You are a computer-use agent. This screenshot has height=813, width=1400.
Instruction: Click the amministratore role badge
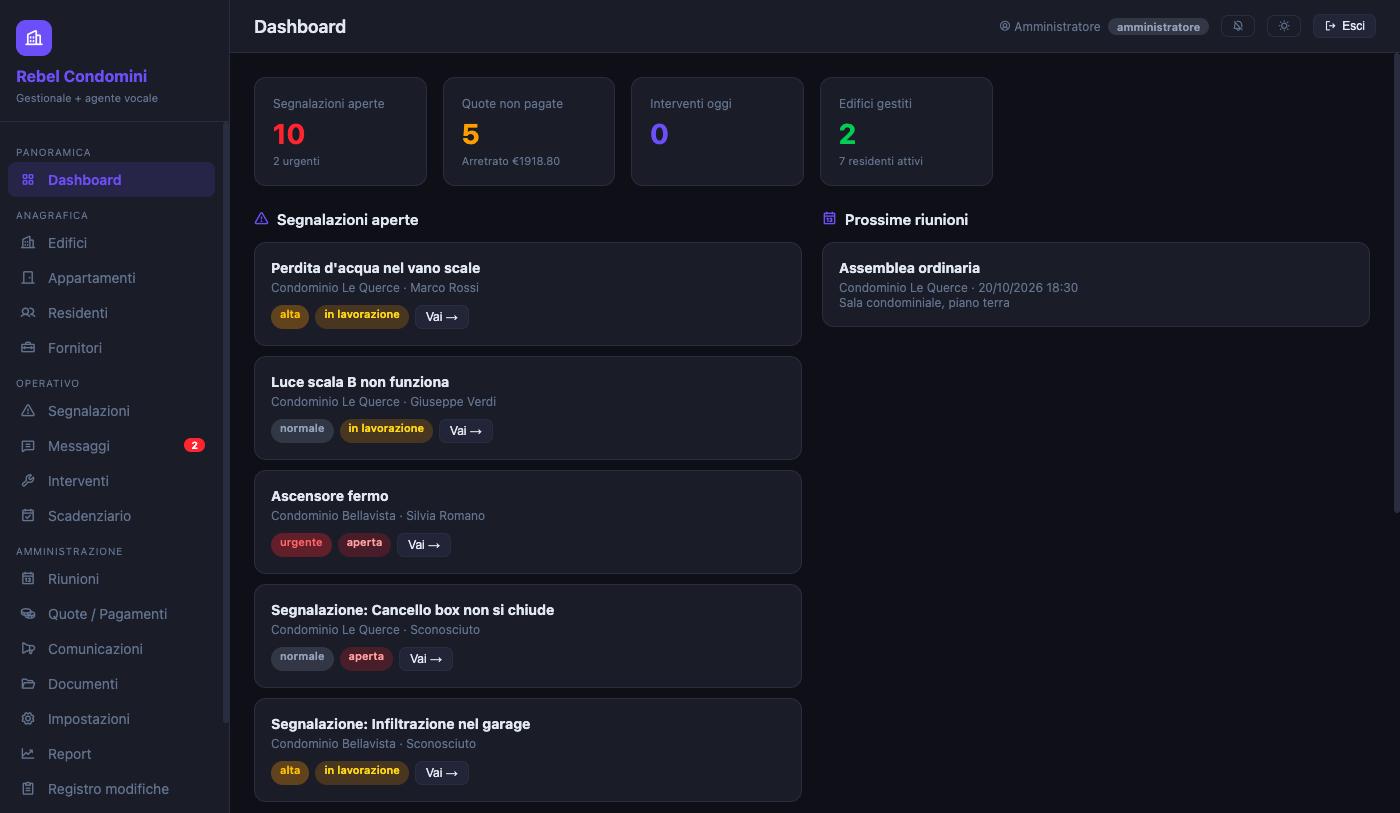coord(1158,27)
